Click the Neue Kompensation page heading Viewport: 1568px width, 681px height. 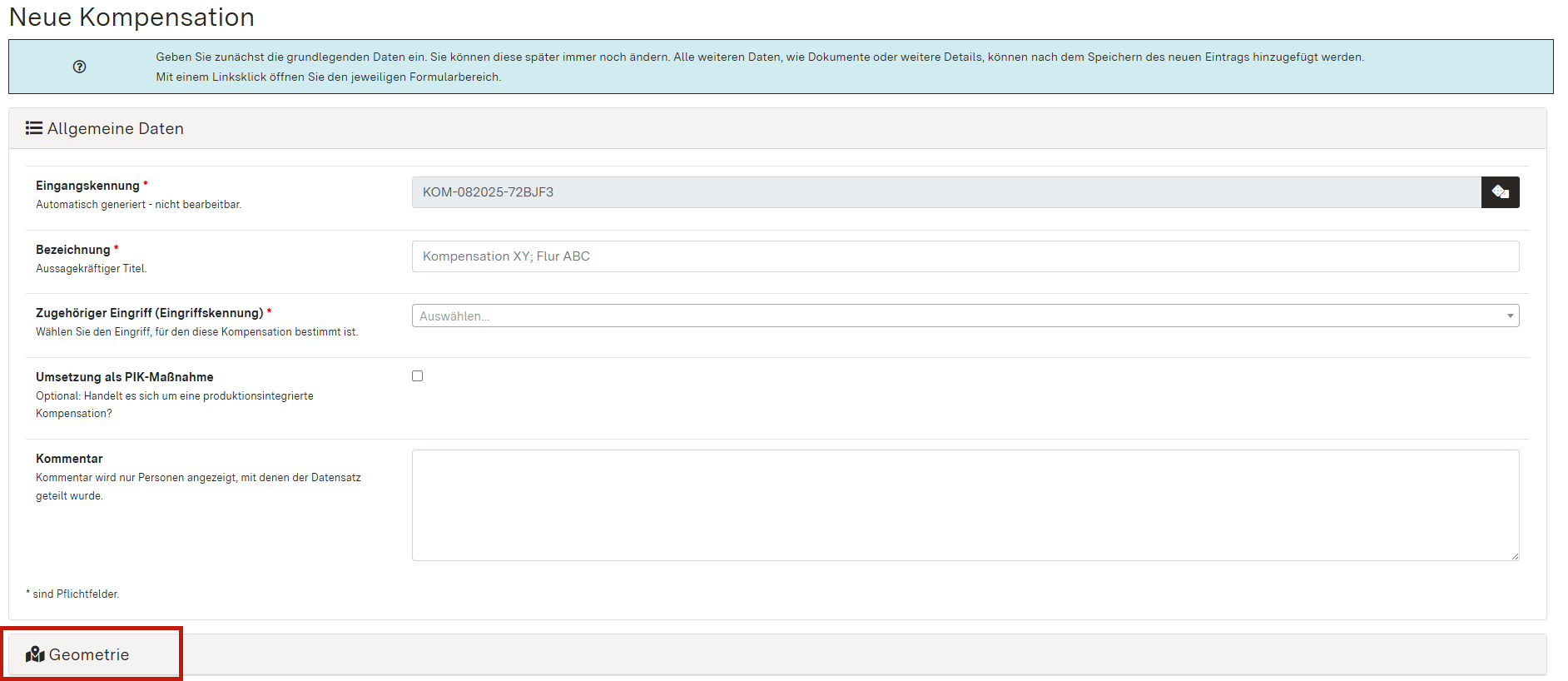[131, 17]
